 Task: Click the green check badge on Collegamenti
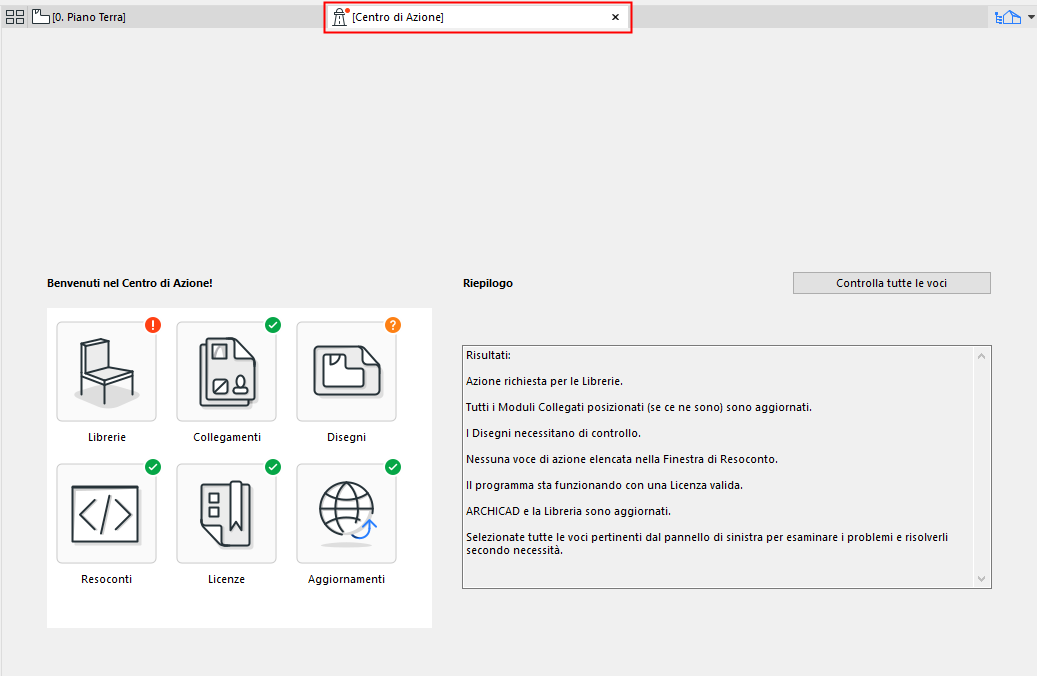click(273, 325)
